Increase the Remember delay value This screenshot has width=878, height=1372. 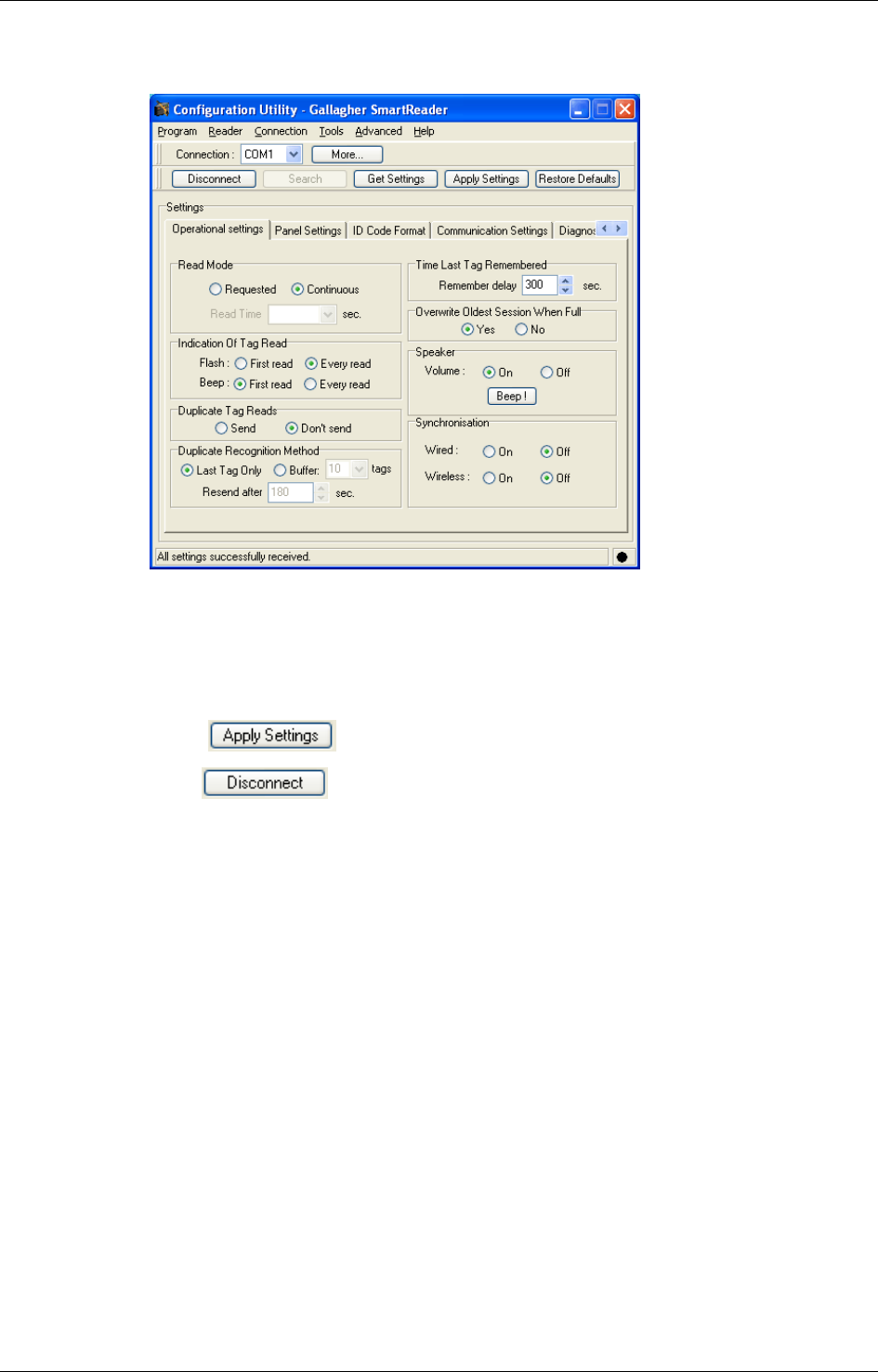[x=566, y=281]
